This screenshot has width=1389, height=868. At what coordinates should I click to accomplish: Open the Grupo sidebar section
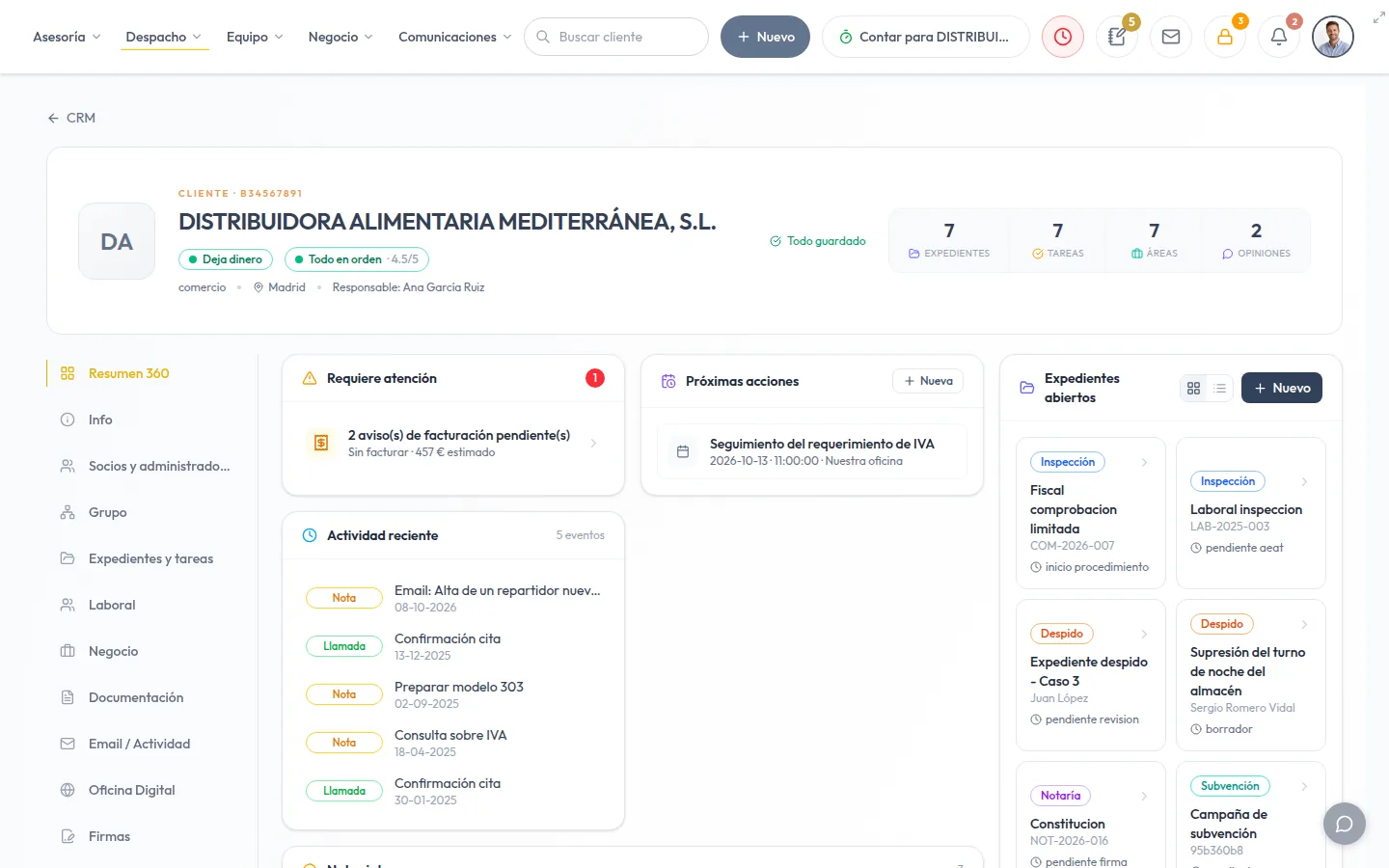tap(150, 512)
